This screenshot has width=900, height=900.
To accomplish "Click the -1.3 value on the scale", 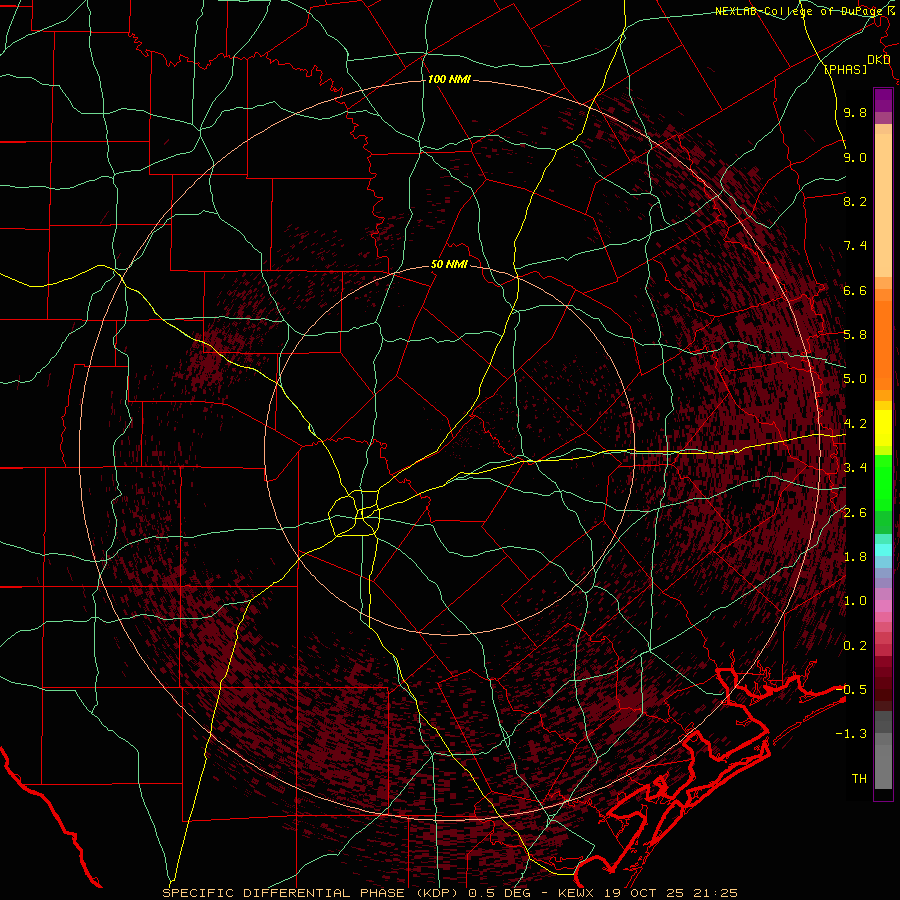I will (851, 734).
